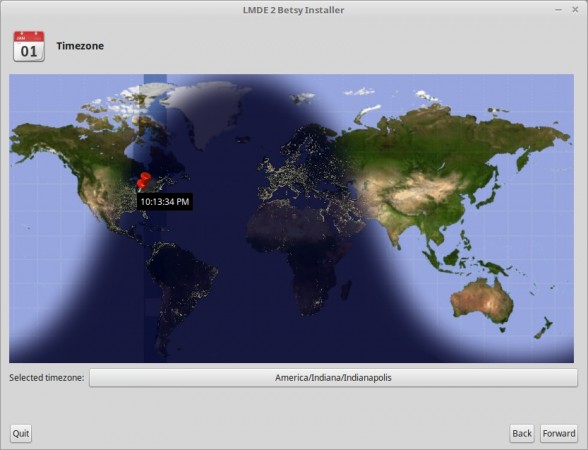Image resolution: width=588 pixels, height=450 pixels.
Task: Click the LMDE 2 Betsy Installer title
Action: (293, 10)
